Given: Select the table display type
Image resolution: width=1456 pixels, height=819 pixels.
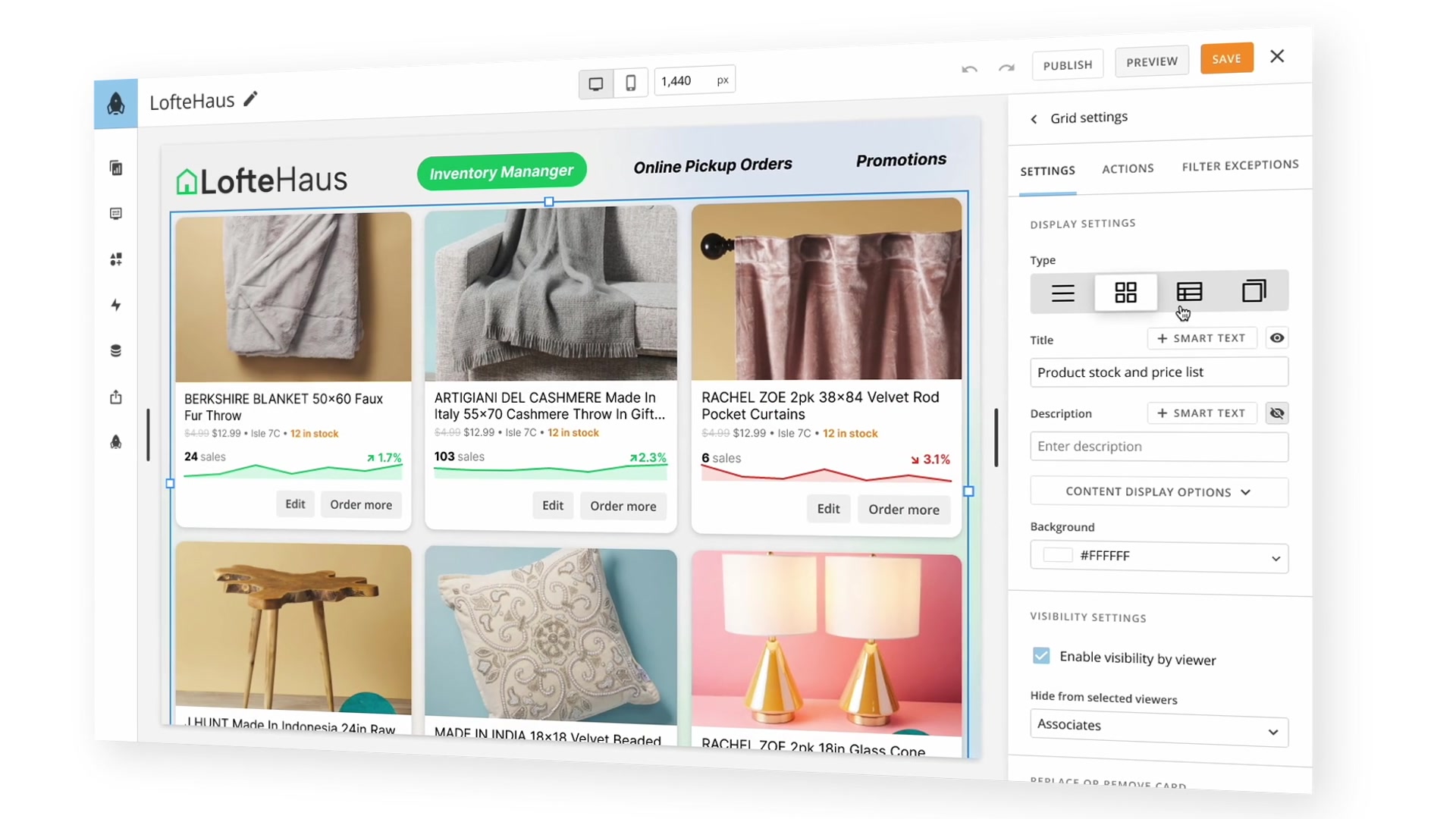Looking at the screenshot, I should [1189, 291].
